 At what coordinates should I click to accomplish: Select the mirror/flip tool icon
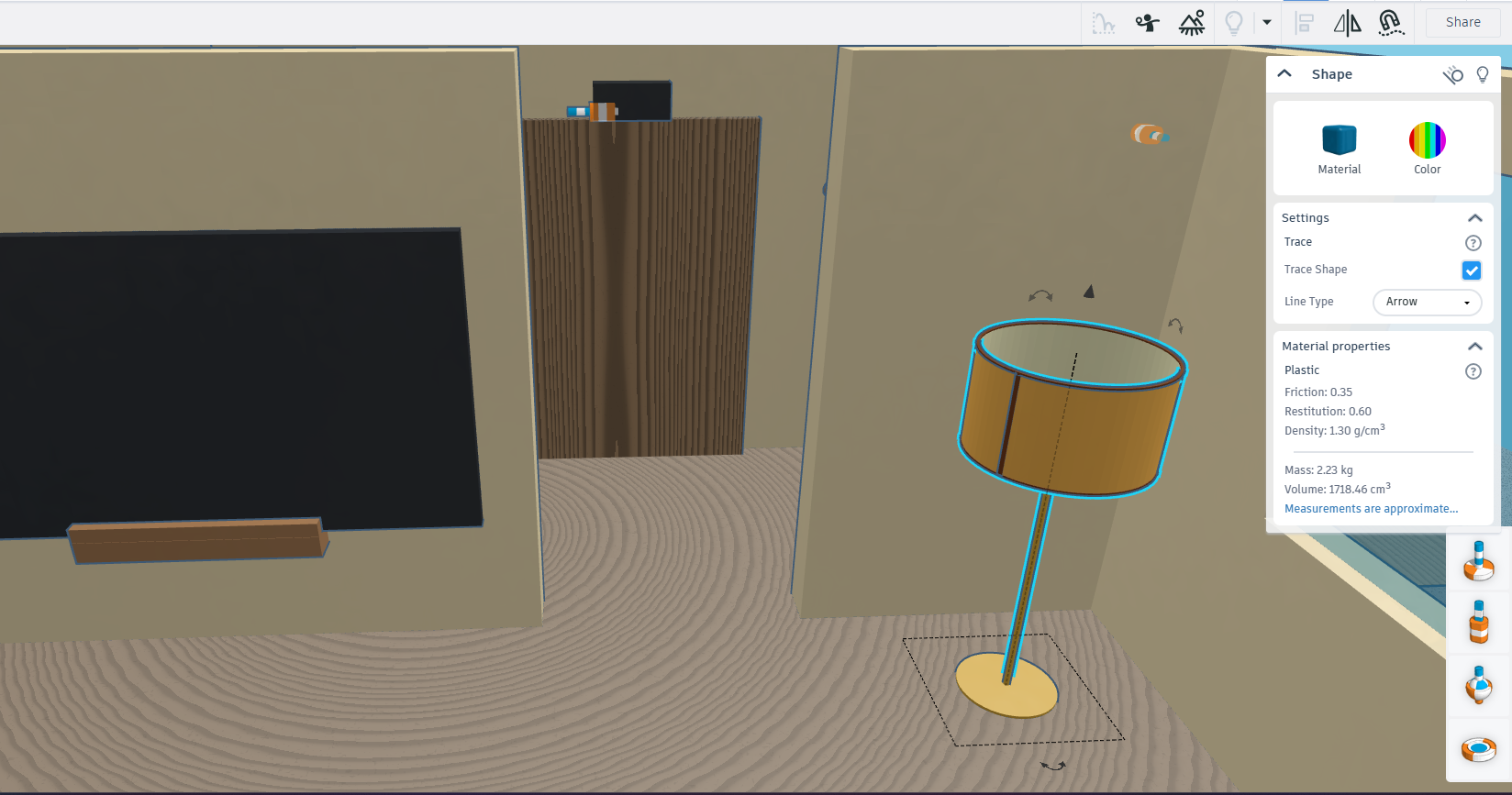(1347, 23)
